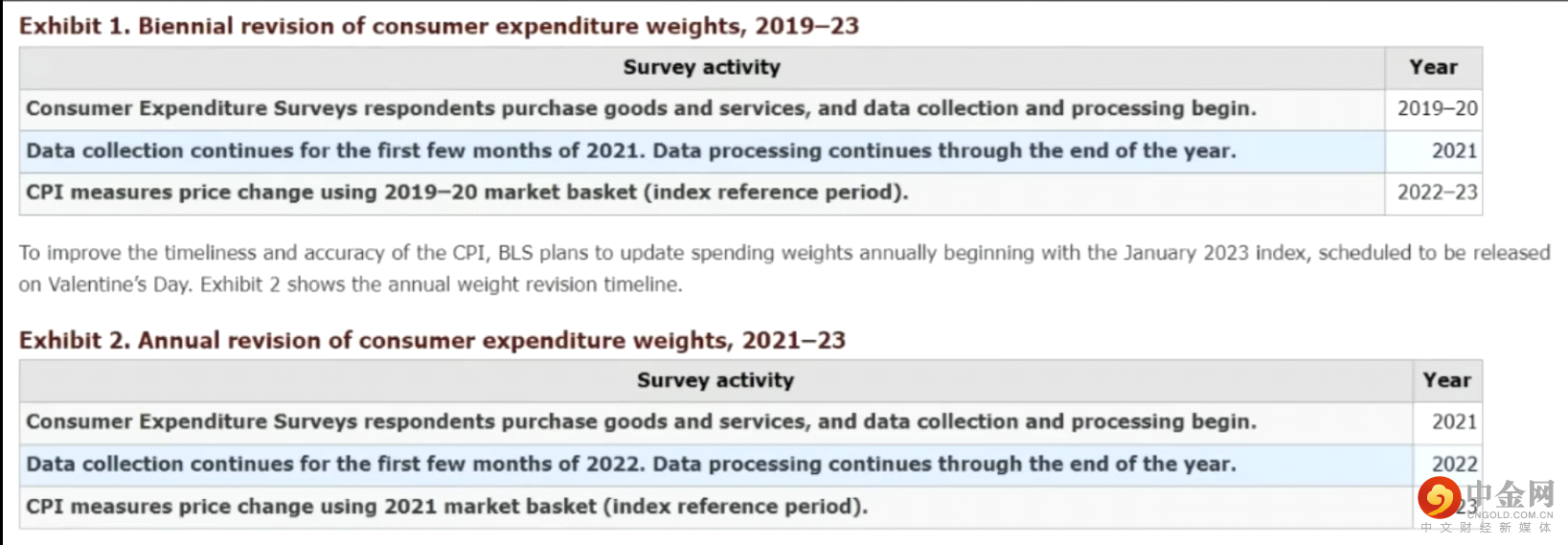
Task: Click Exhibit 2's 2021 year cell
Action: [1454, 421]
